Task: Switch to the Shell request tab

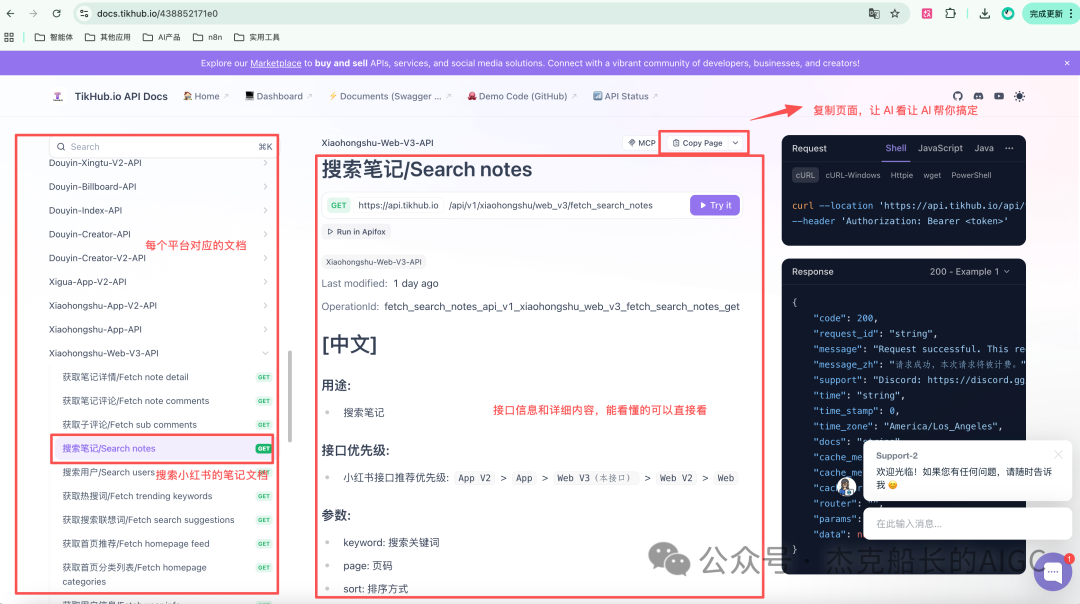Action: coord(895,148)
